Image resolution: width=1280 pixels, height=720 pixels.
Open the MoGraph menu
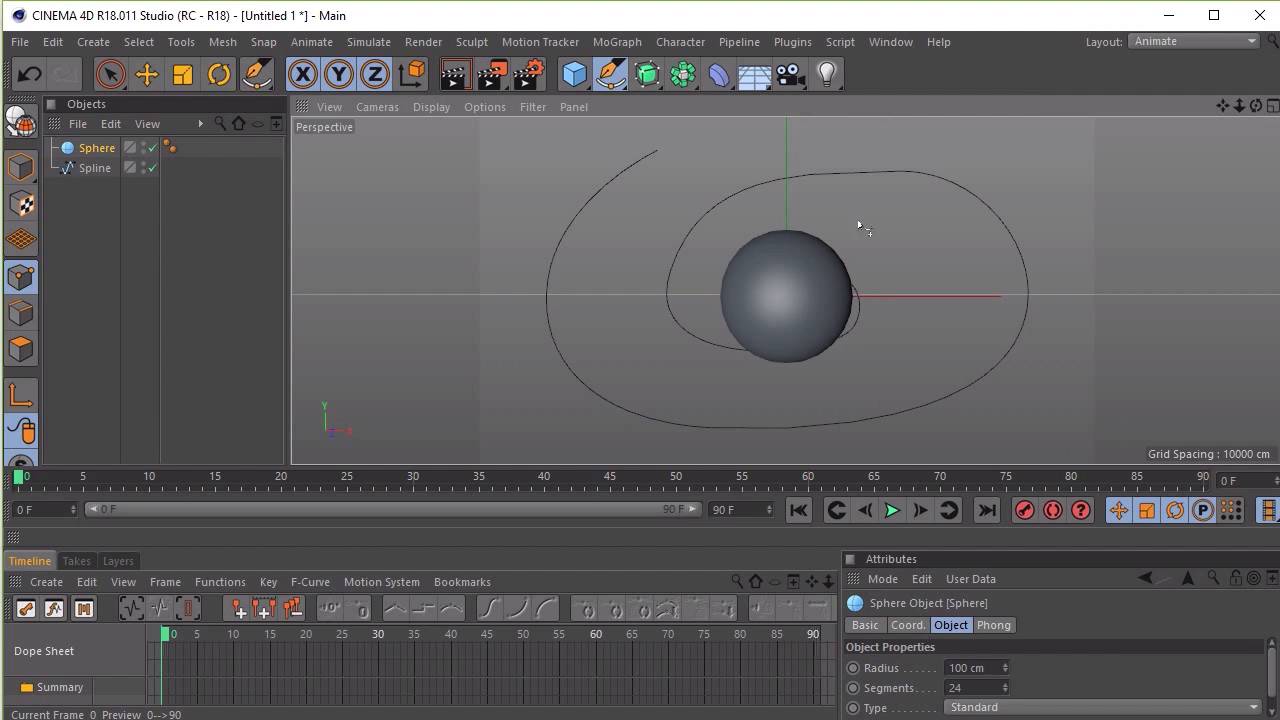(x=616, y=42)
